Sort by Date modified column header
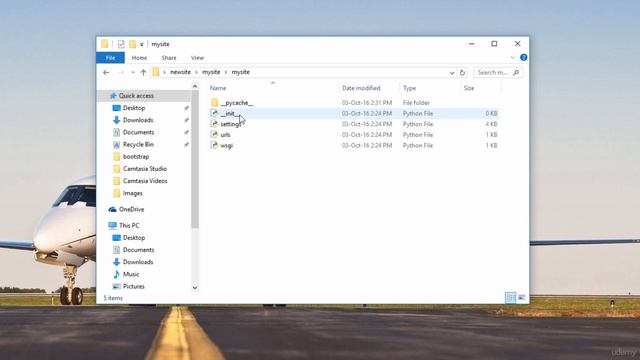The width and height of the screenshot is (640, 360). (x=361, y=88)
